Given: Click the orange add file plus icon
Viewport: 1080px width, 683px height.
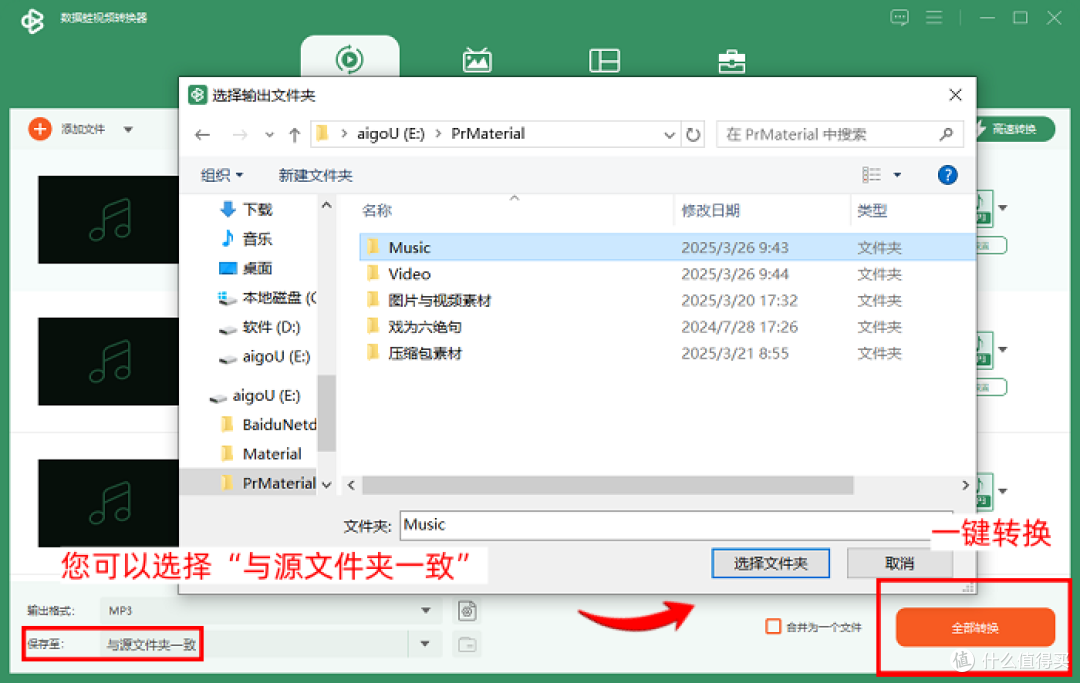Looking at the screenshot, I should tap(40, 129).
